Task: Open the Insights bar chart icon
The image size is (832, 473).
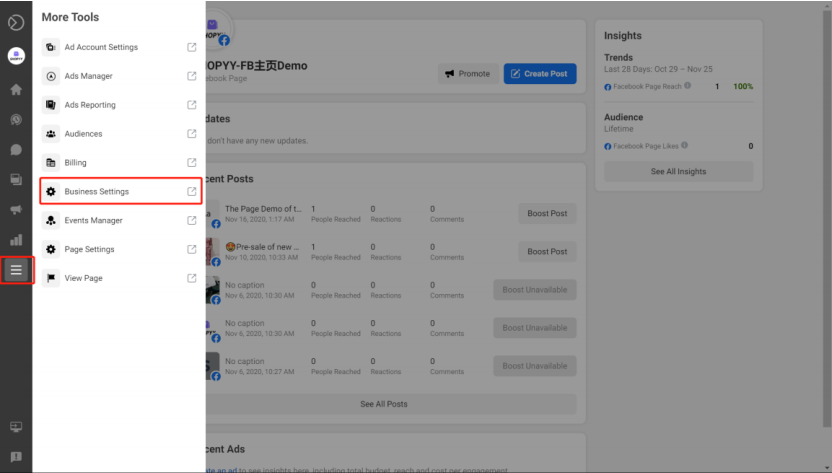Action: coord(16,240)
